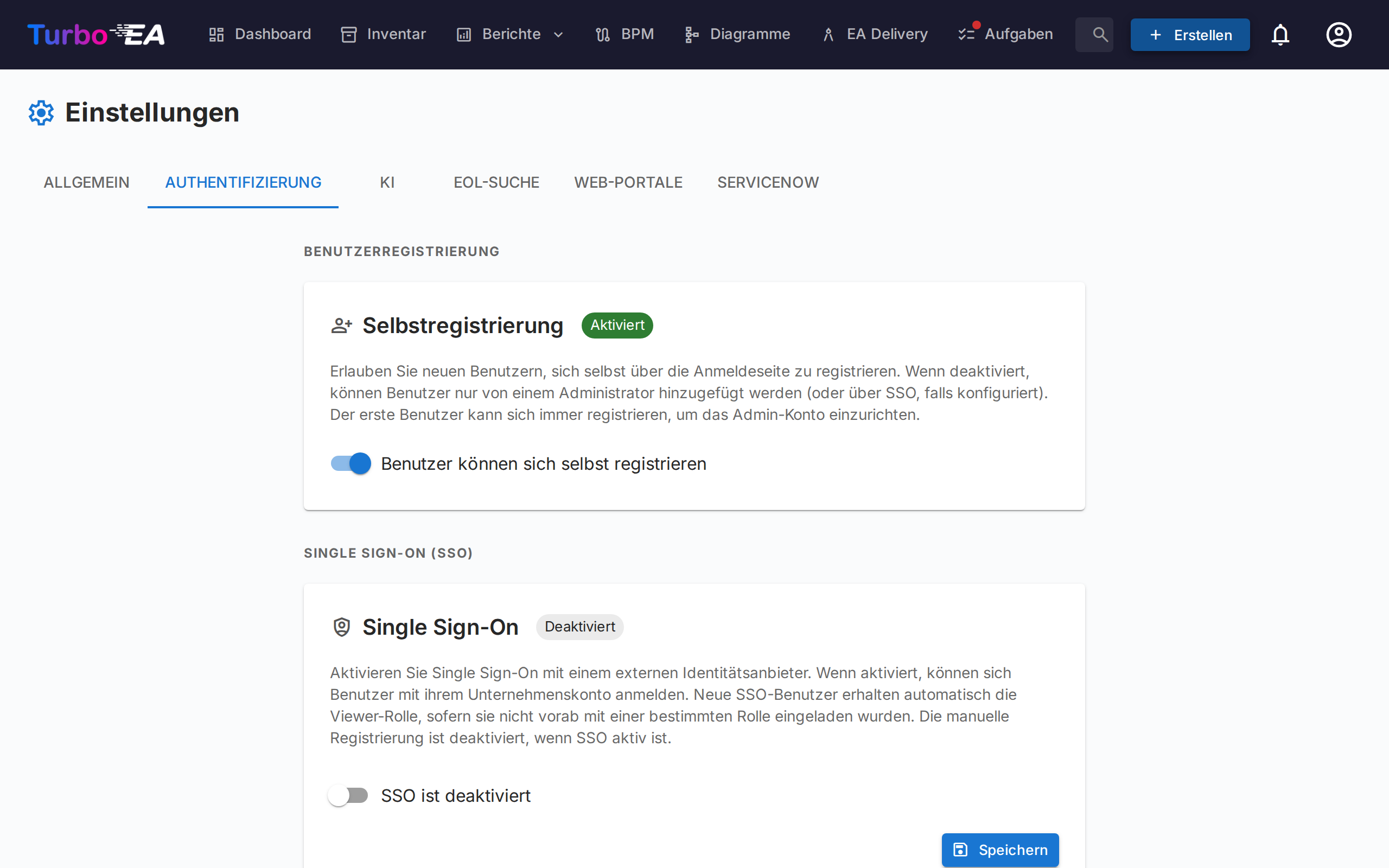Open the search via the magnifier icon
Viewport: 1389px width, 868px height.
tap(1094, 34)
